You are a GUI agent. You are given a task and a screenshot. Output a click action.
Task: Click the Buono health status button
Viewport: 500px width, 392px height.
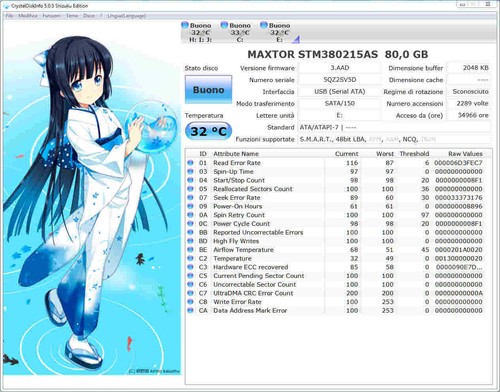[208, 89]
